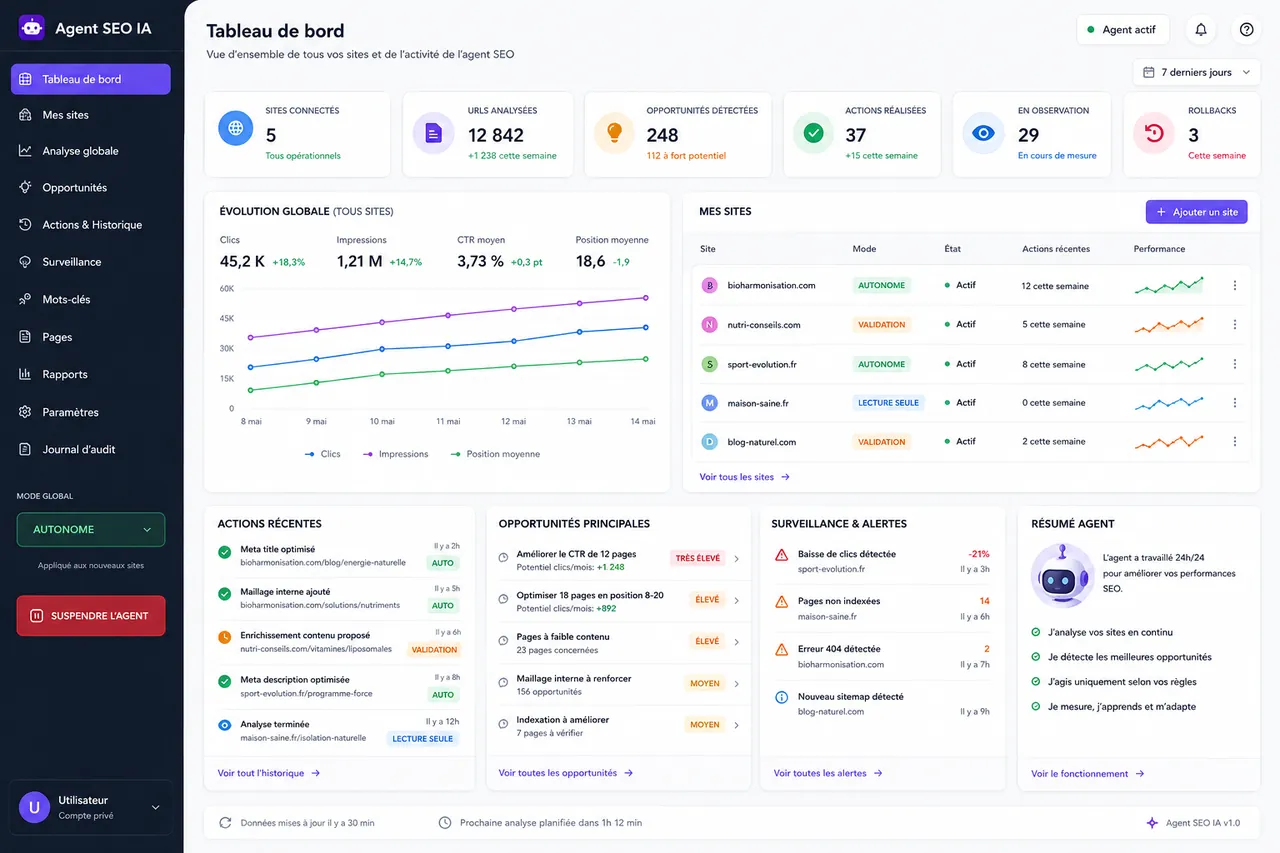This screenshot has width=1280, height=853.
Task: Click the S avatar for sport-evolution.fr
Action: coord(710,364)
